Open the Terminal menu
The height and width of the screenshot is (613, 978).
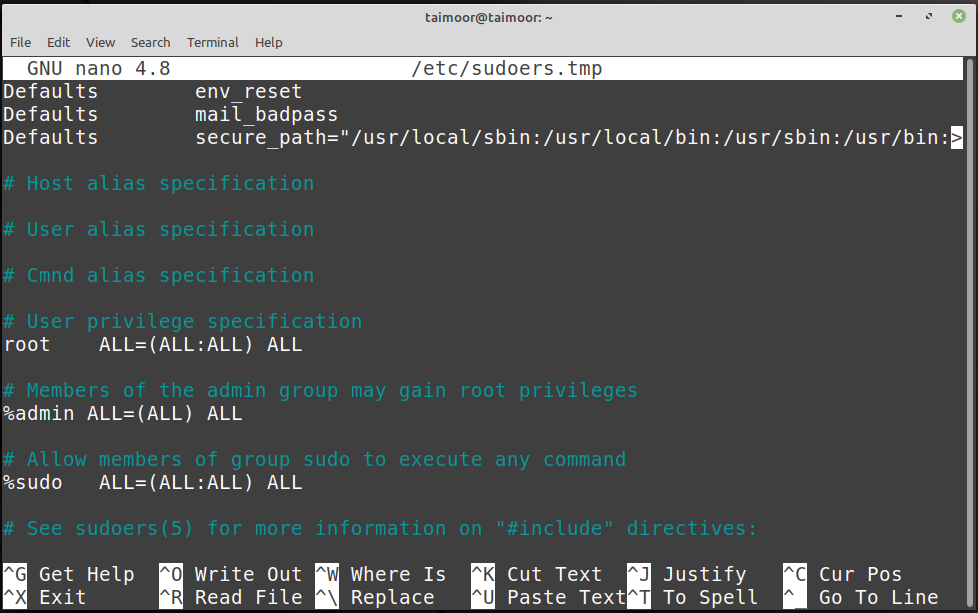[213, 42]
